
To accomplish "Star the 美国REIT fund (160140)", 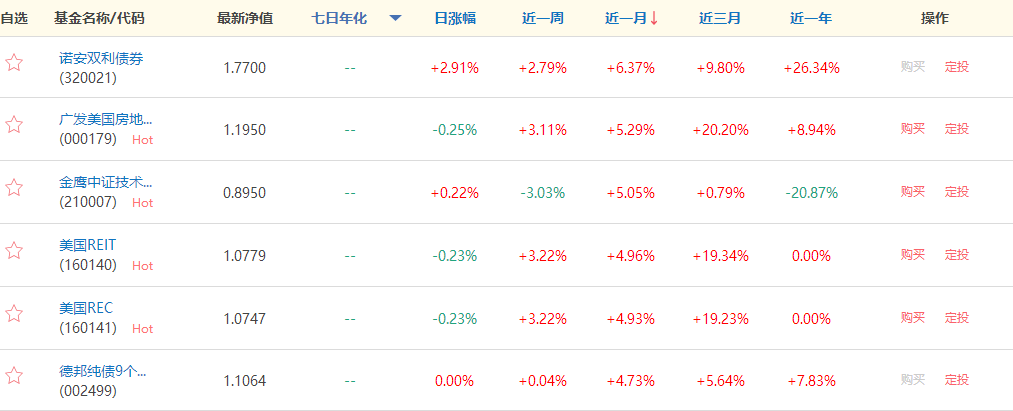I will (14, 251).
